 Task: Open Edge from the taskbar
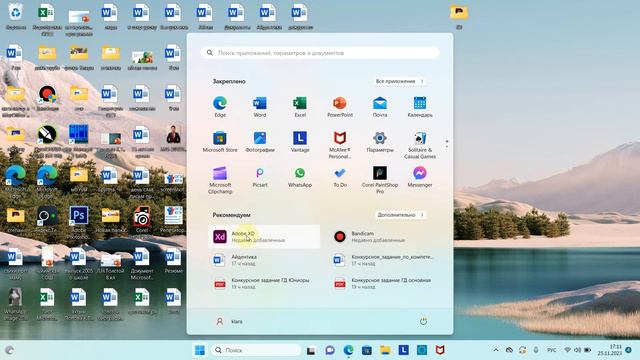click(348, 350)
